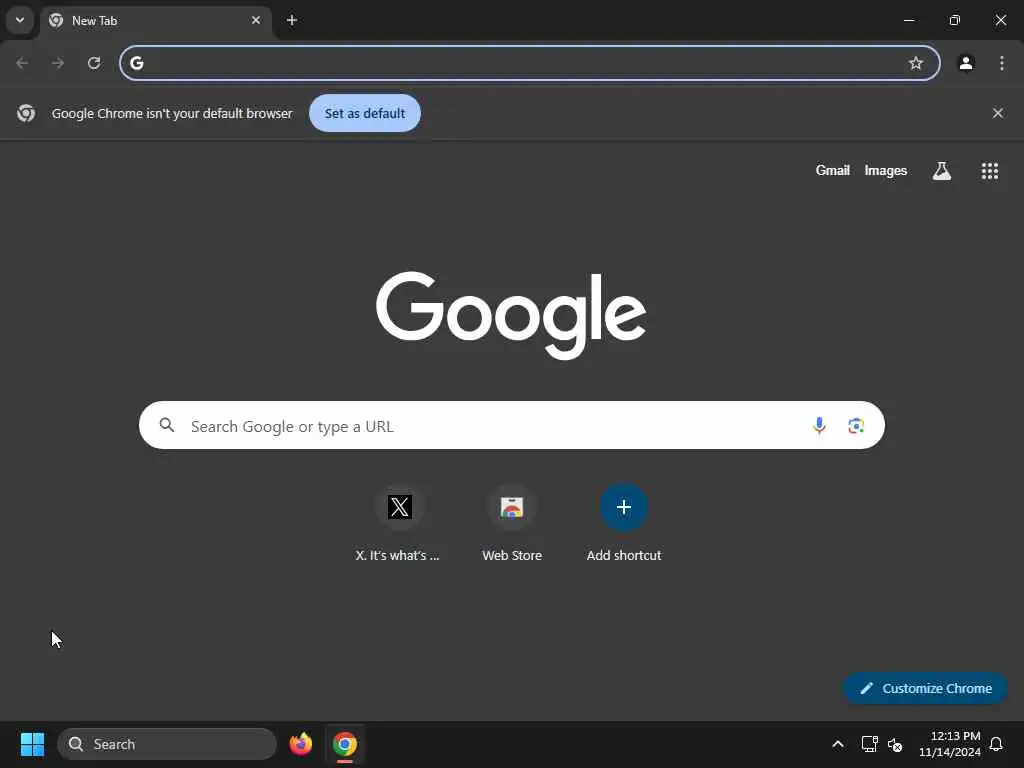Open the notifications bell
The image size is (1024, 768).
click(x=996, y=744)
